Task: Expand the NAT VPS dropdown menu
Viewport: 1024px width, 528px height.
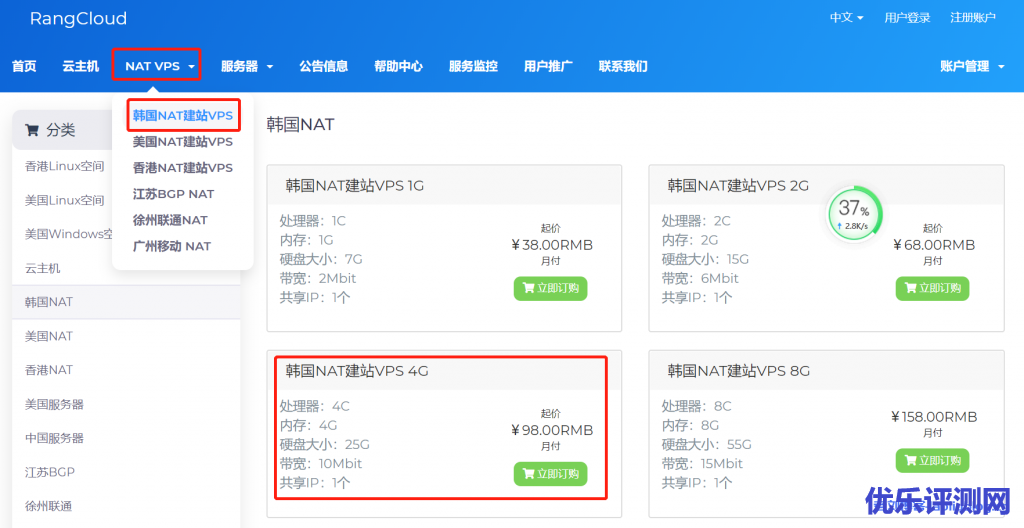Action: click(158, 66)
